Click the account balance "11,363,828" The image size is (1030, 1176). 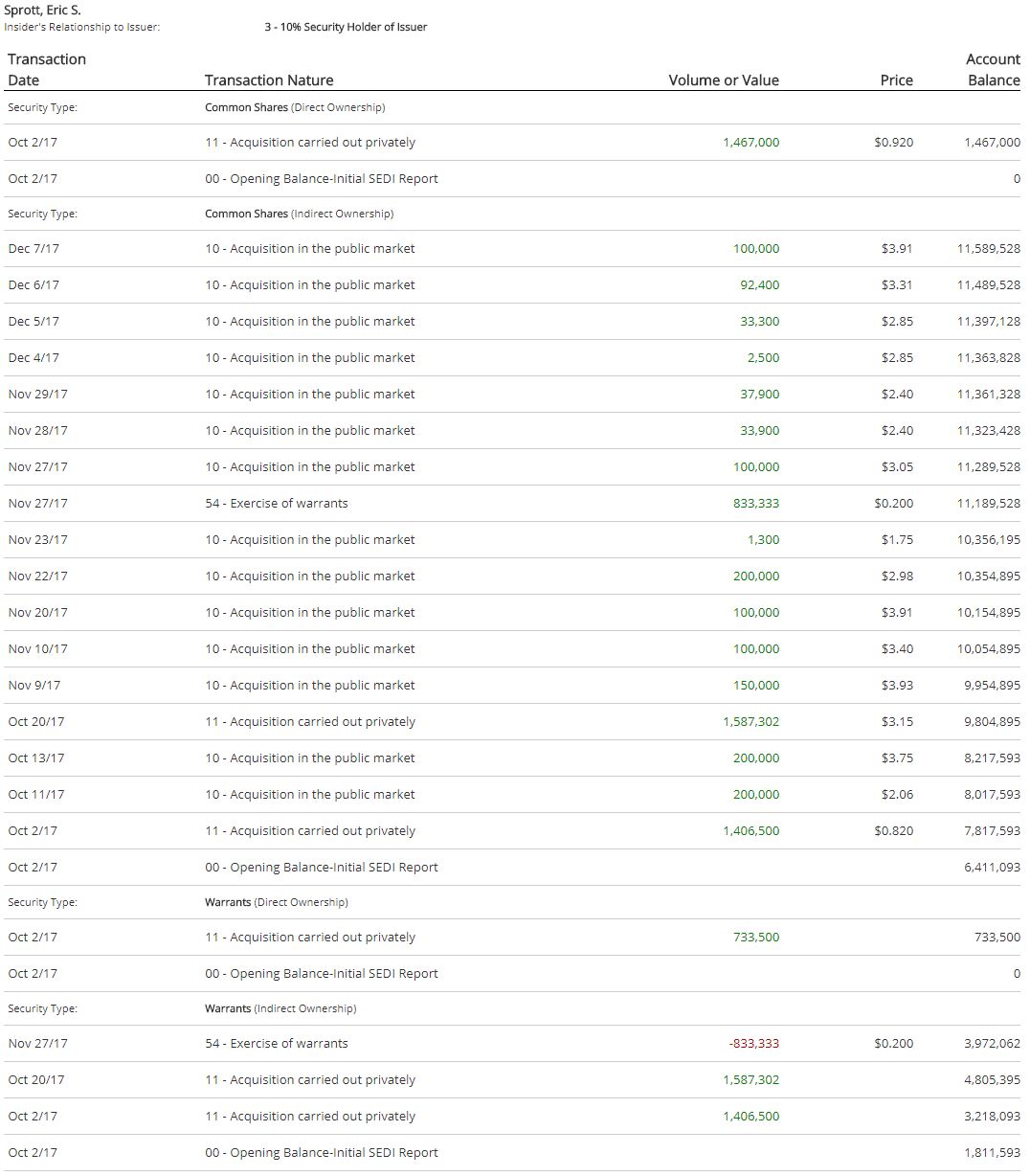pos(989,358)
